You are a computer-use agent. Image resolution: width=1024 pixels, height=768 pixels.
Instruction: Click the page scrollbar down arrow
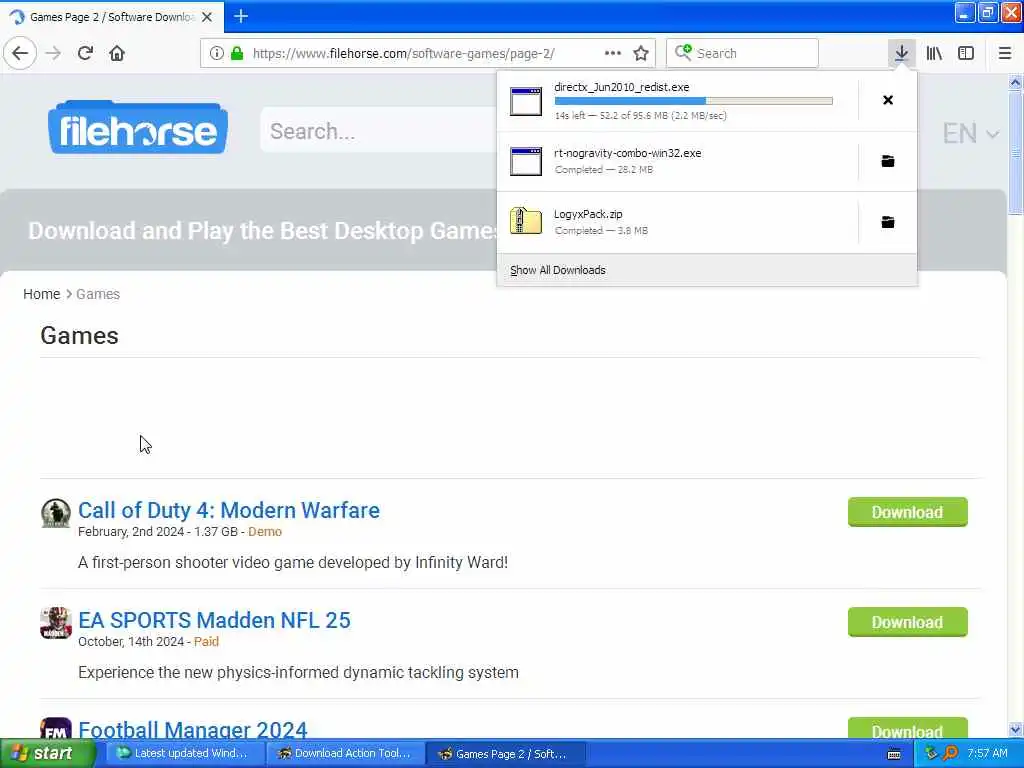(1016, 729)
